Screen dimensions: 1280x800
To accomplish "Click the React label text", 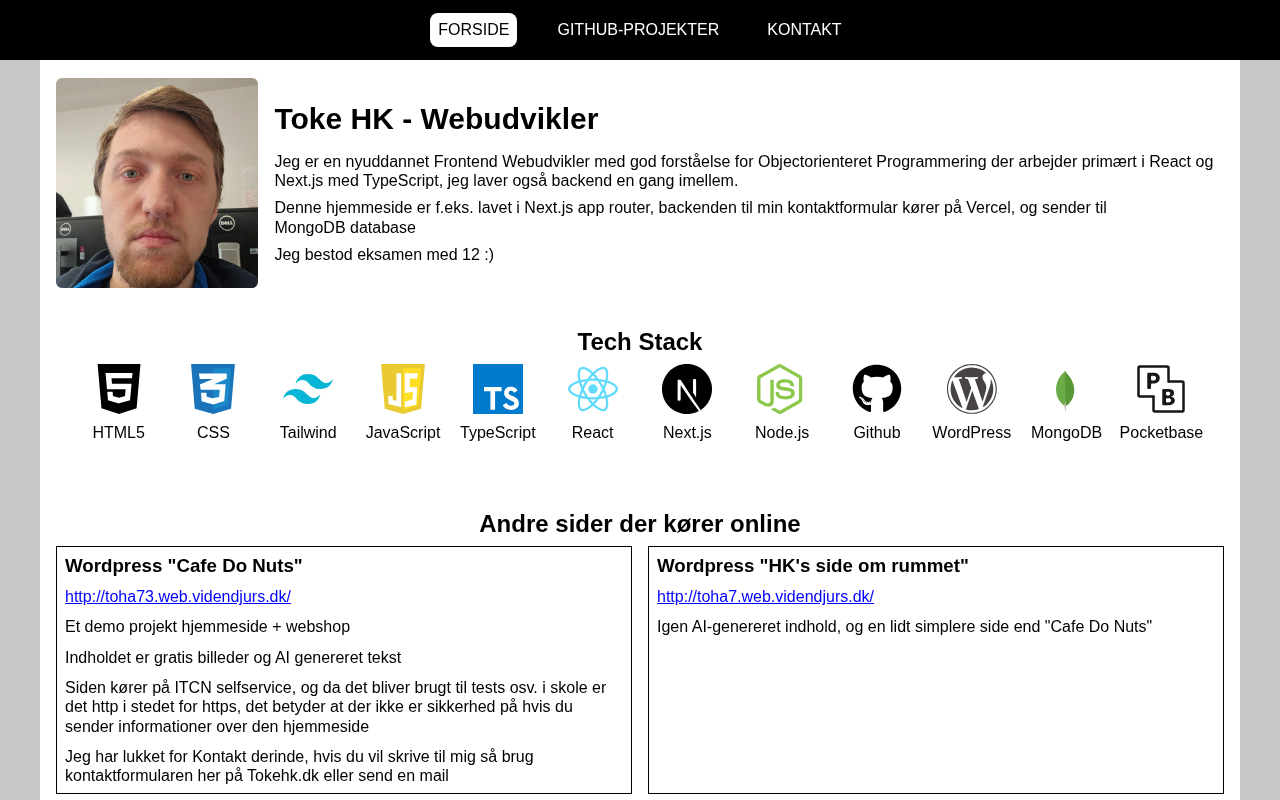I will pos(593,433).
